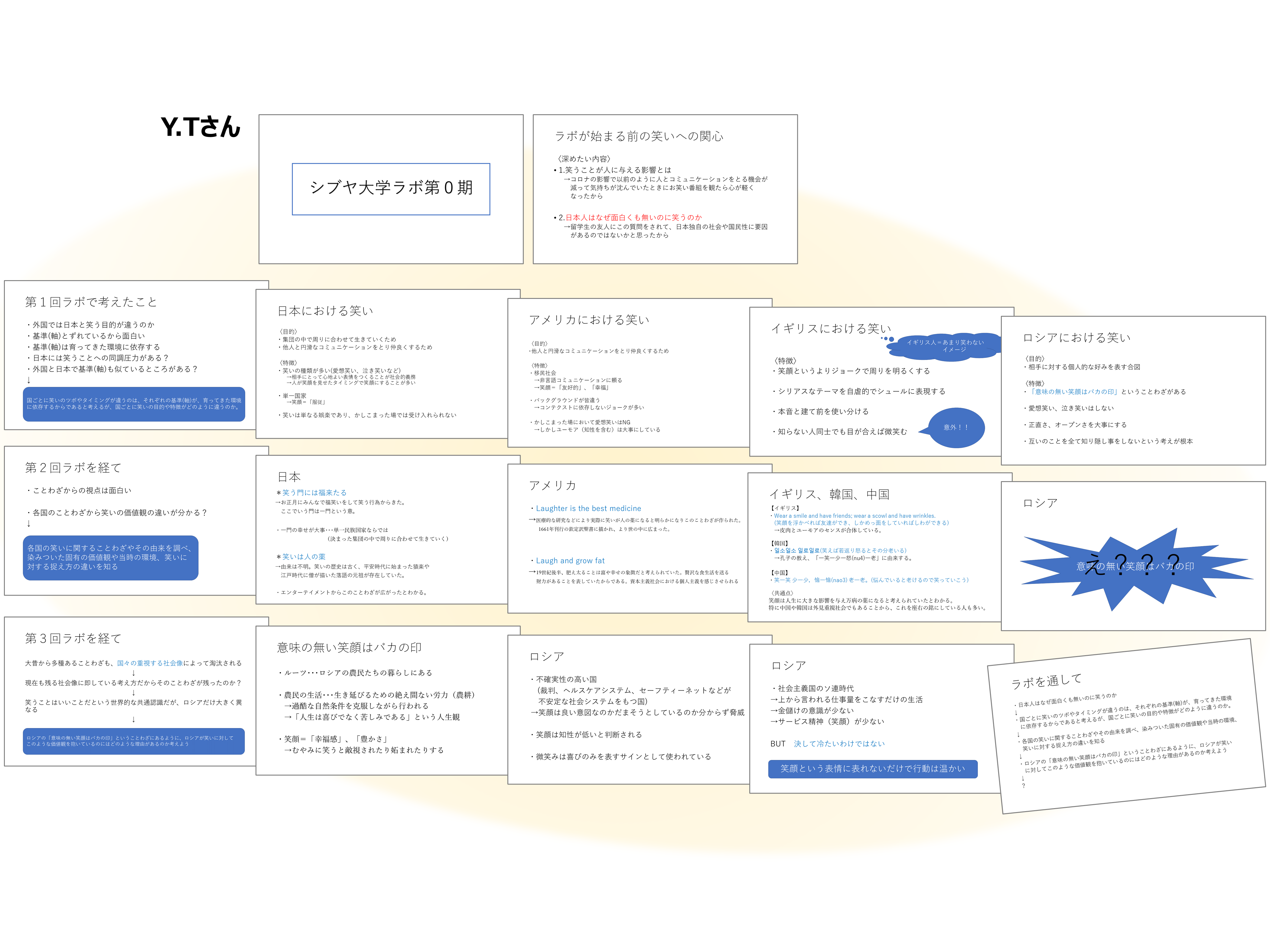The image size is (1270, 952).
Task: Click the bullet 'ルーツ･･･ロシアの農民たちの暮らしにある'
Action: [x=355, y=672]
